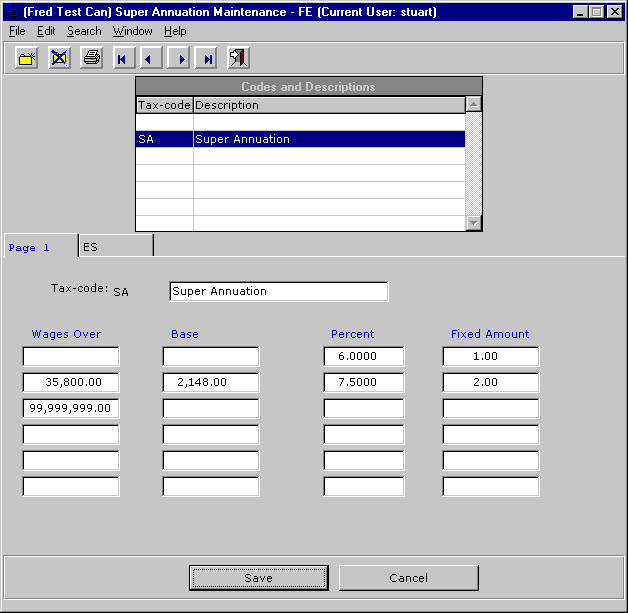The height and width of the screenshot is (613, 628).
Task: Click the new record folder icon
Action: pyautogui.click(x=27, y=59)
